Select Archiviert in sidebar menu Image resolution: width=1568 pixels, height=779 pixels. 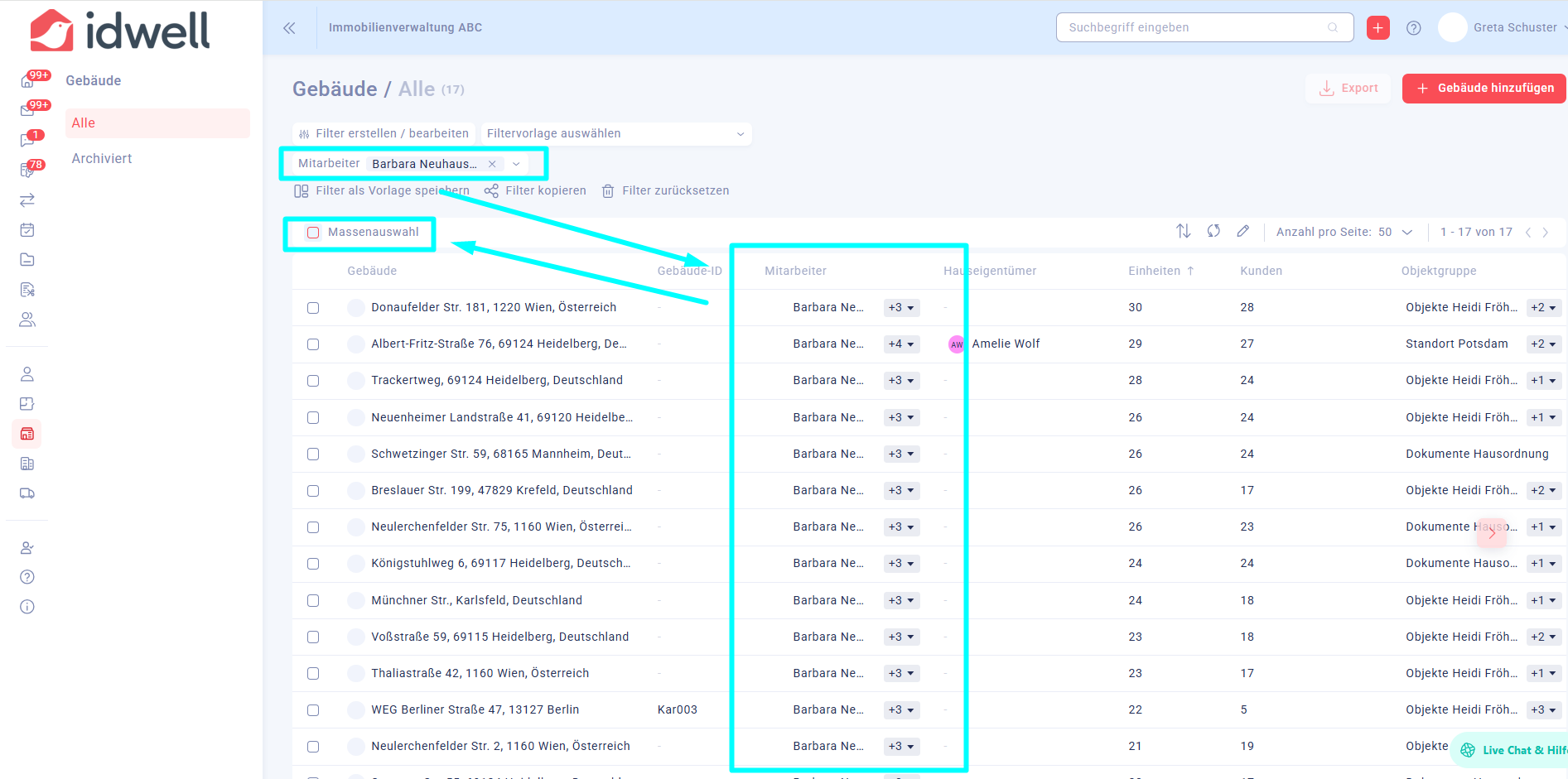click(x=102, y=159)
